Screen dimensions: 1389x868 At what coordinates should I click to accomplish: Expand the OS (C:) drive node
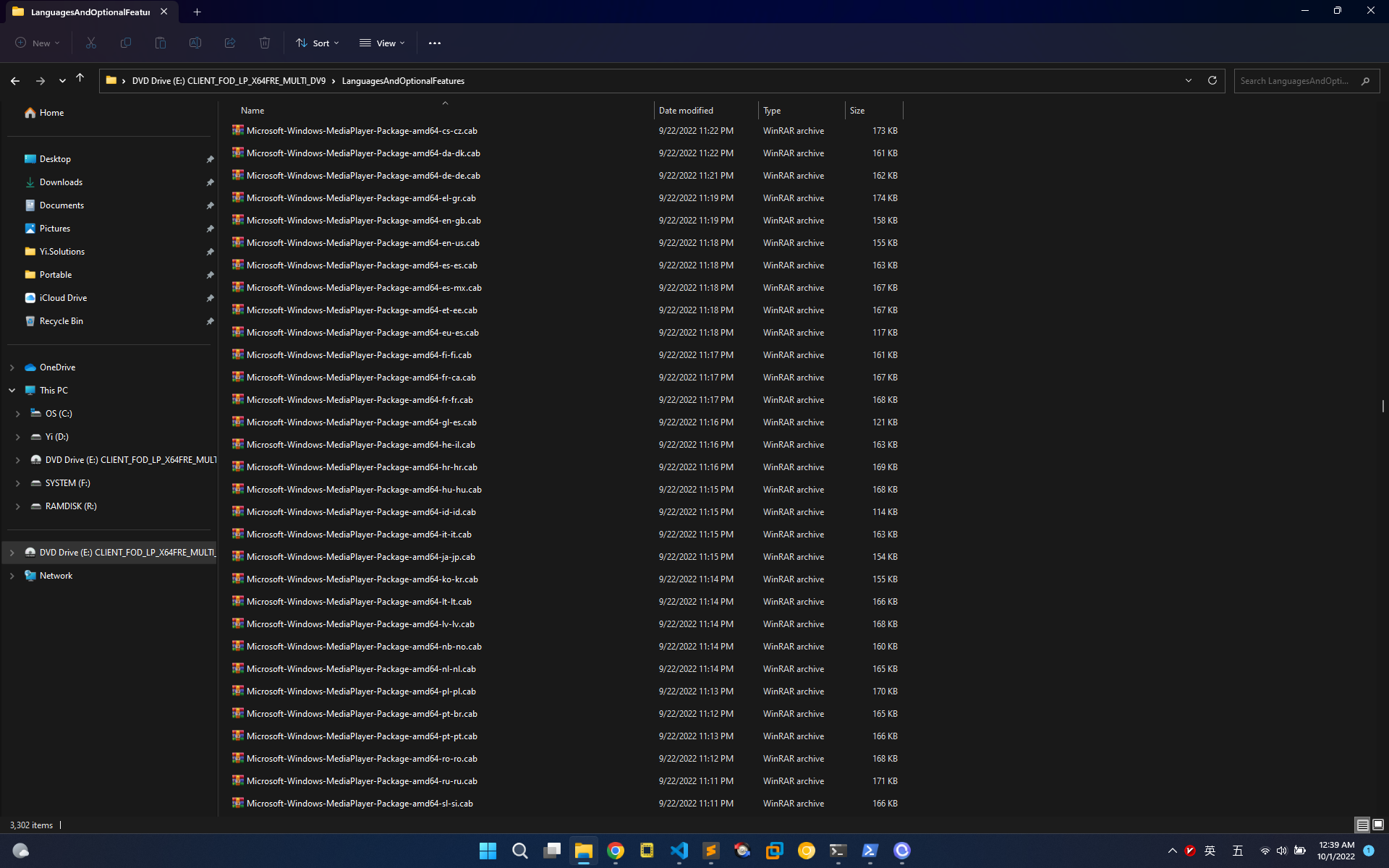click(18, 414)
